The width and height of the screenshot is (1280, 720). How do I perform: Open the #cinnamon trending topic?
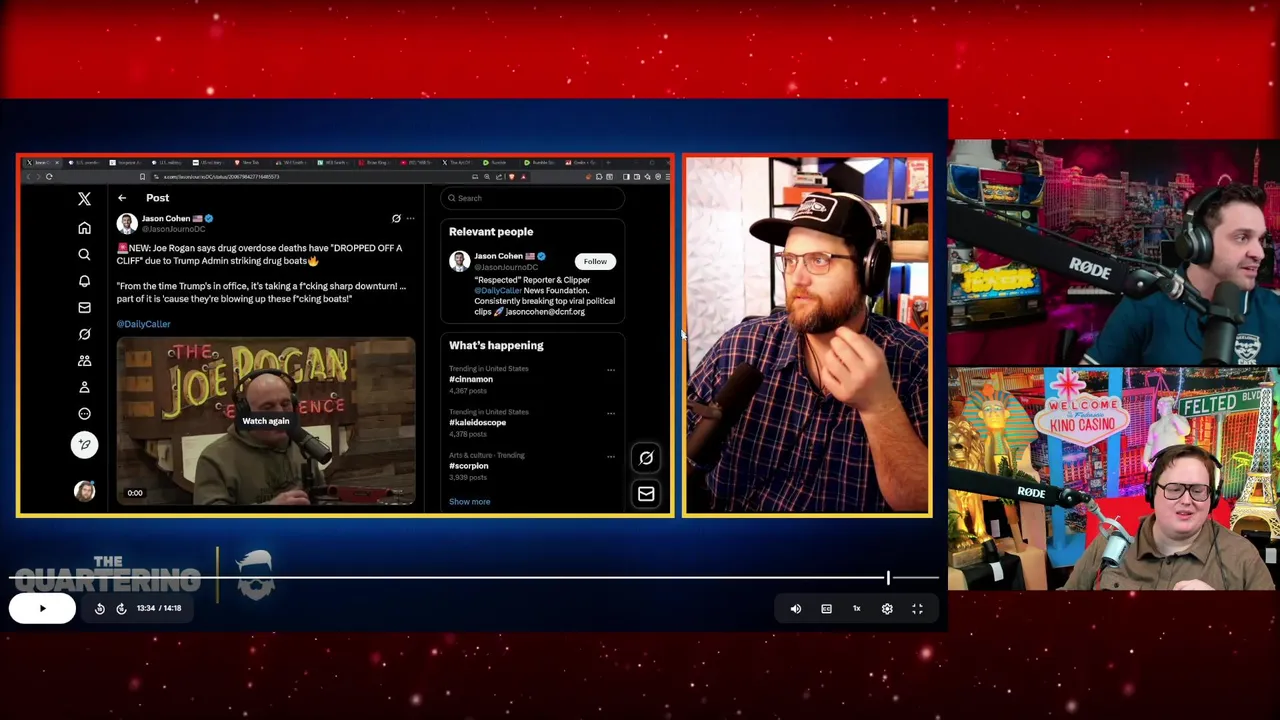coord(471,379)
